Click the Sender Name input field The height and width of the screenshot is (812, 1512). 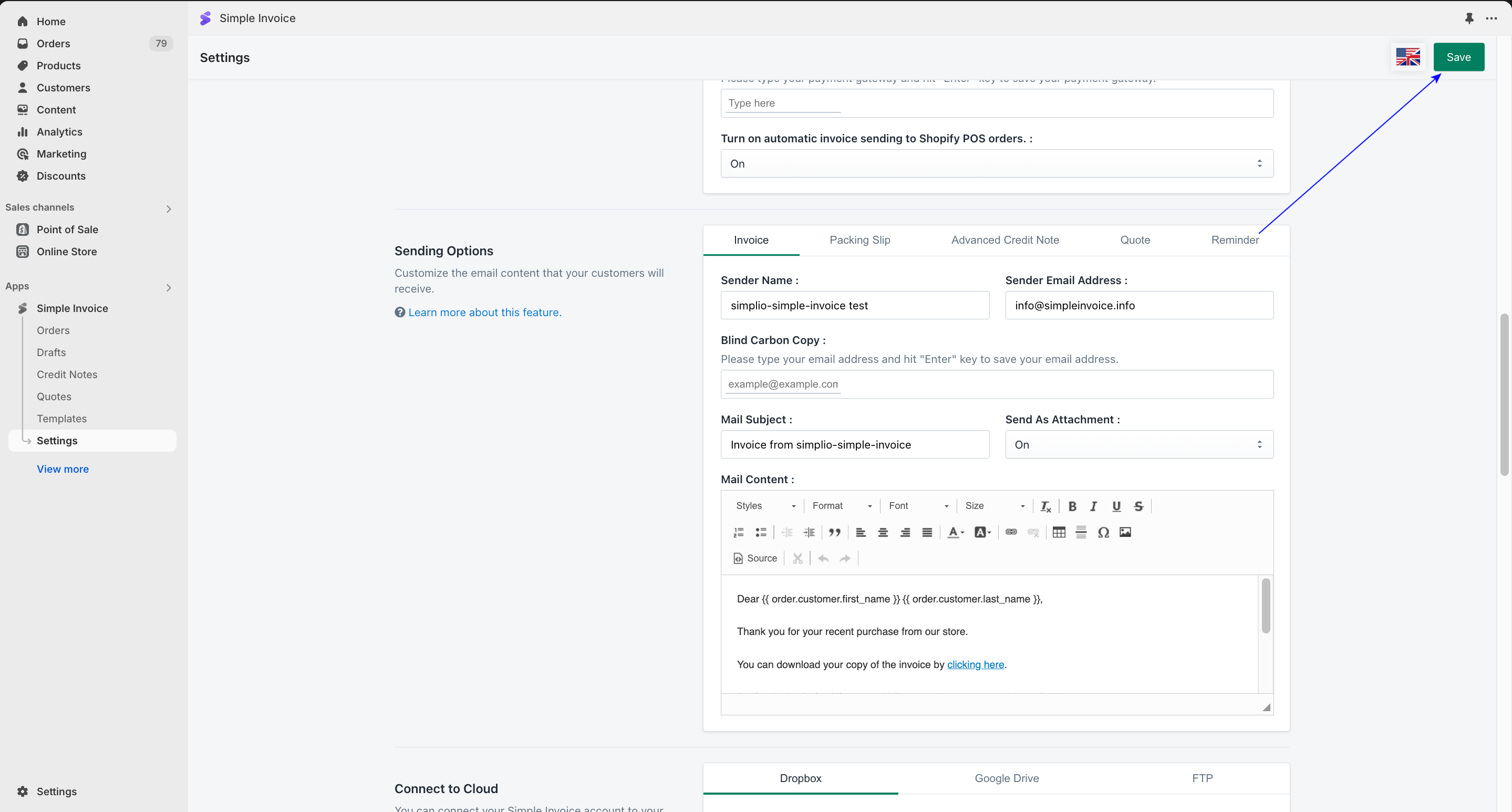click(x=854, y=305)
